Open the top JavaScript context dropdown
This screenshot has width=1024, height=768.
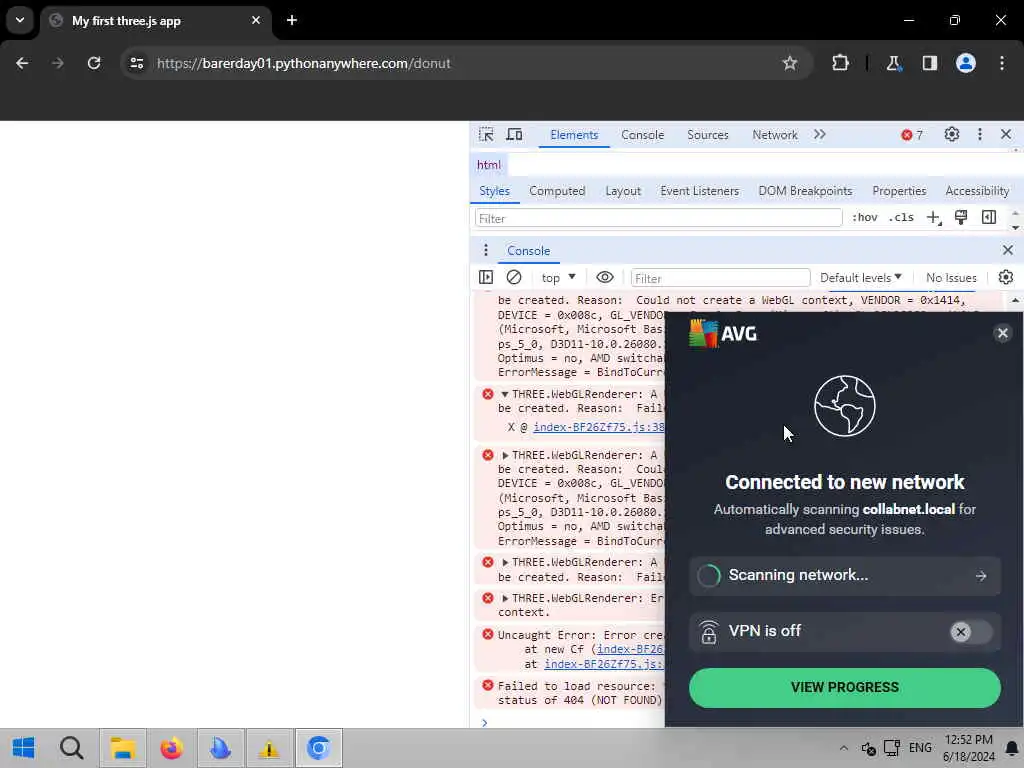click(x=558, y=278)
